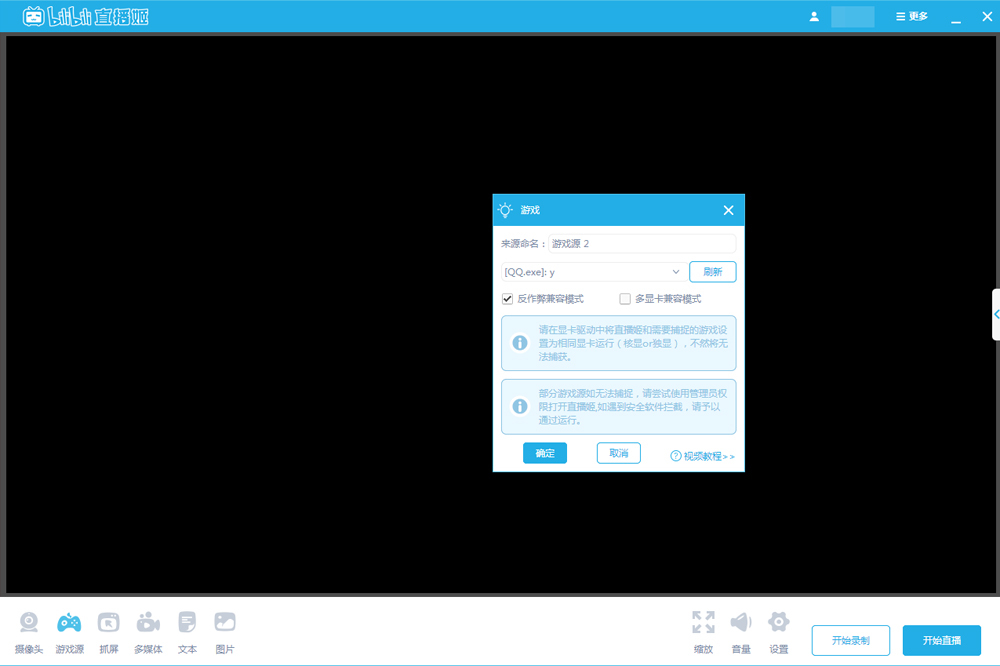Image resolution: width=1000 pixels, height=666 pixels.
Task: Add a 多媒体 multimedia source
Action: 147,630
